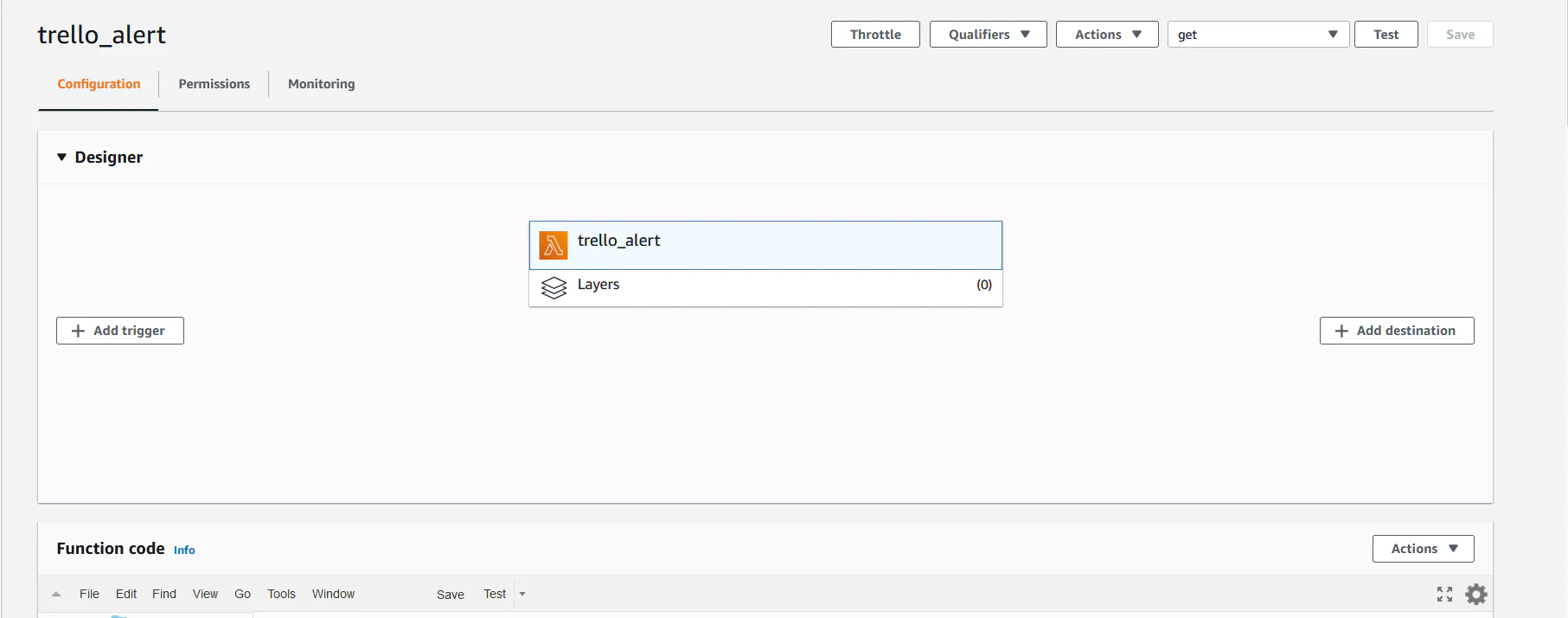Viewport: 1568px width, 618px height.
Task: Open the top Actions dropdown
Action: (1107, 35)
